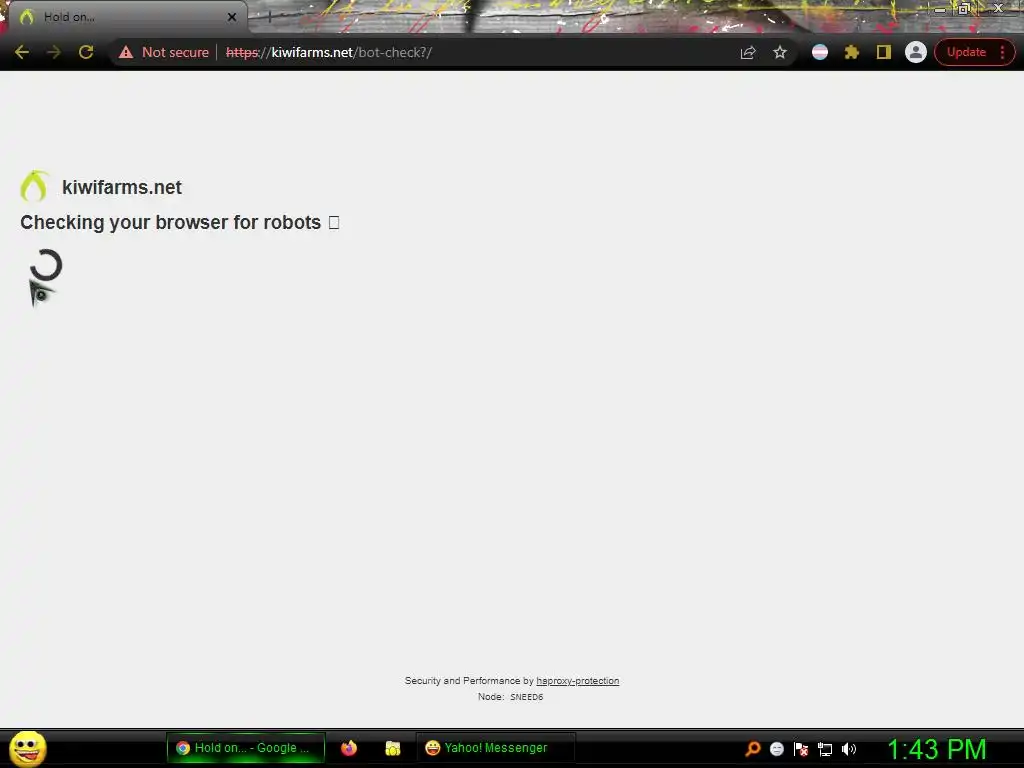Bookmark this tab with the star icon

pos(780,52)
